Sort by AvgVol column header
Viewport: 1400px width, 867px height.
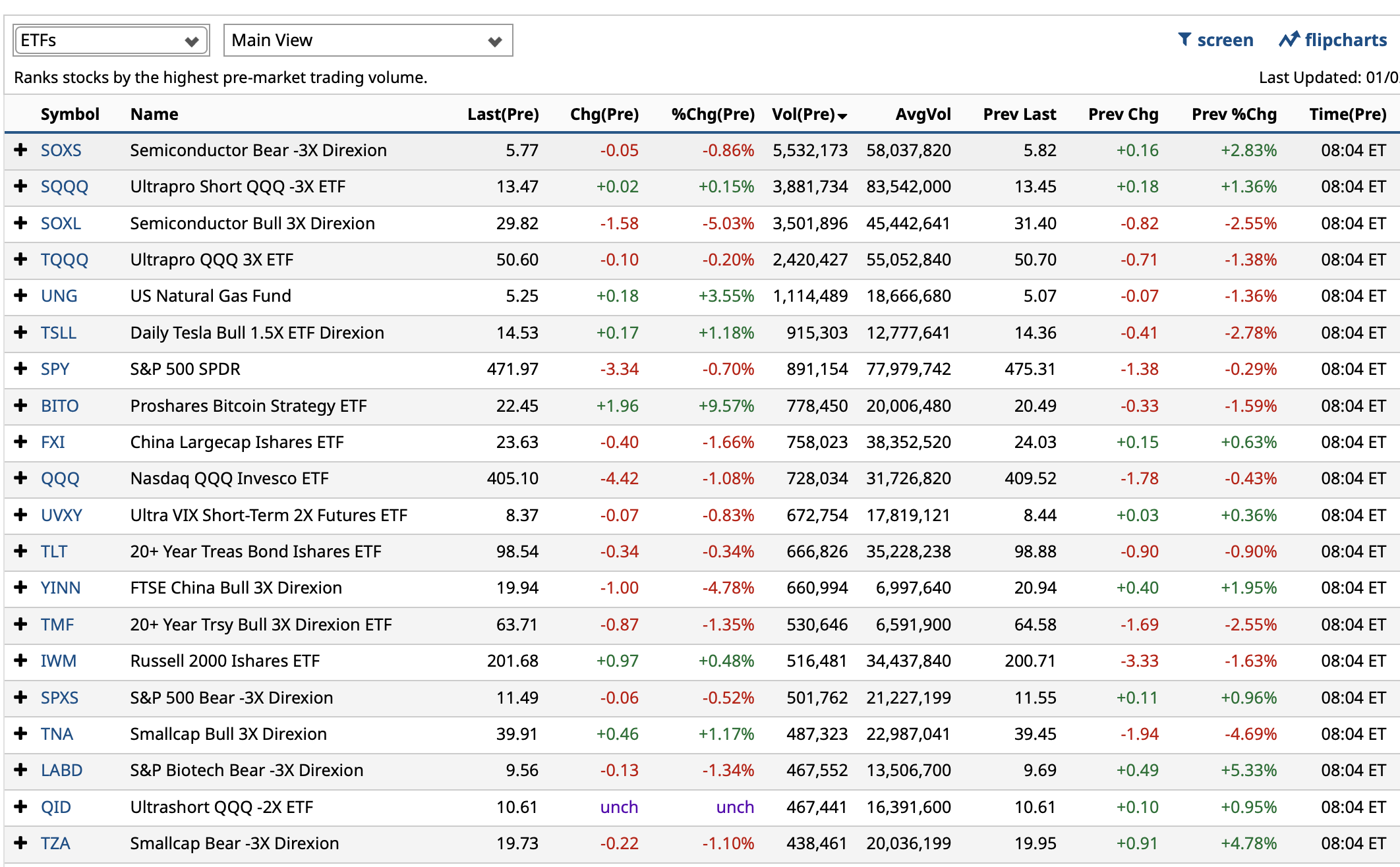(923, 114)
